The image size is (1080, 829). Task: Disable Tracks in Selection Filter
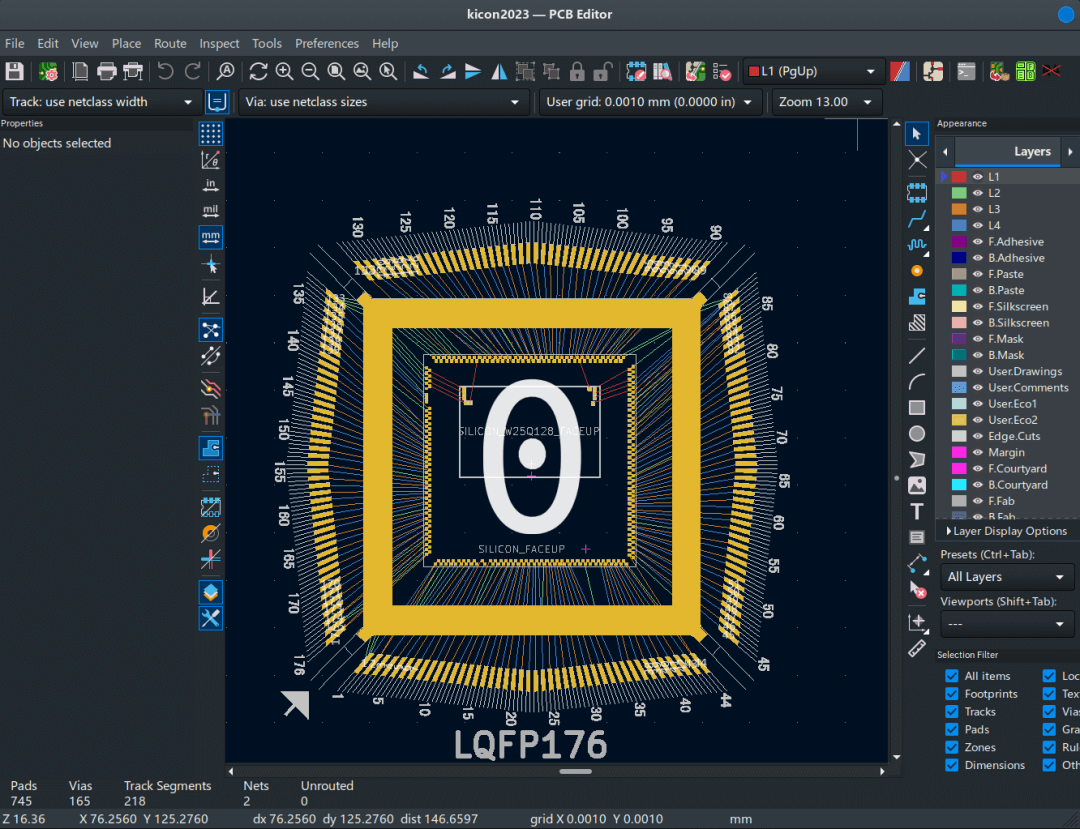click(952, 712)
